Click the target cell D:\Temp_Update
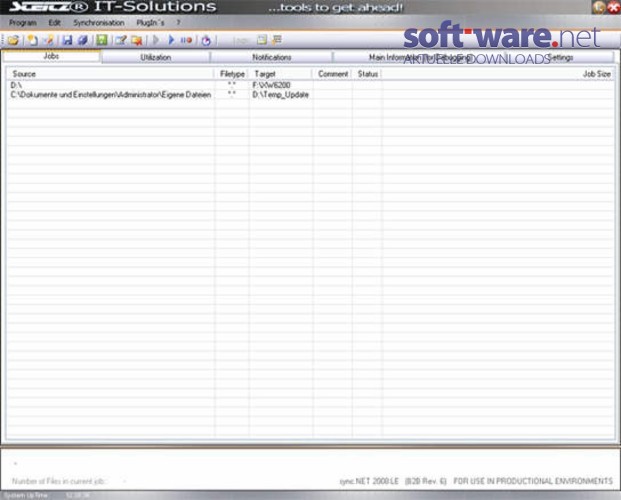The height and width of the screenshot is (500, 621). coord(280,95)
